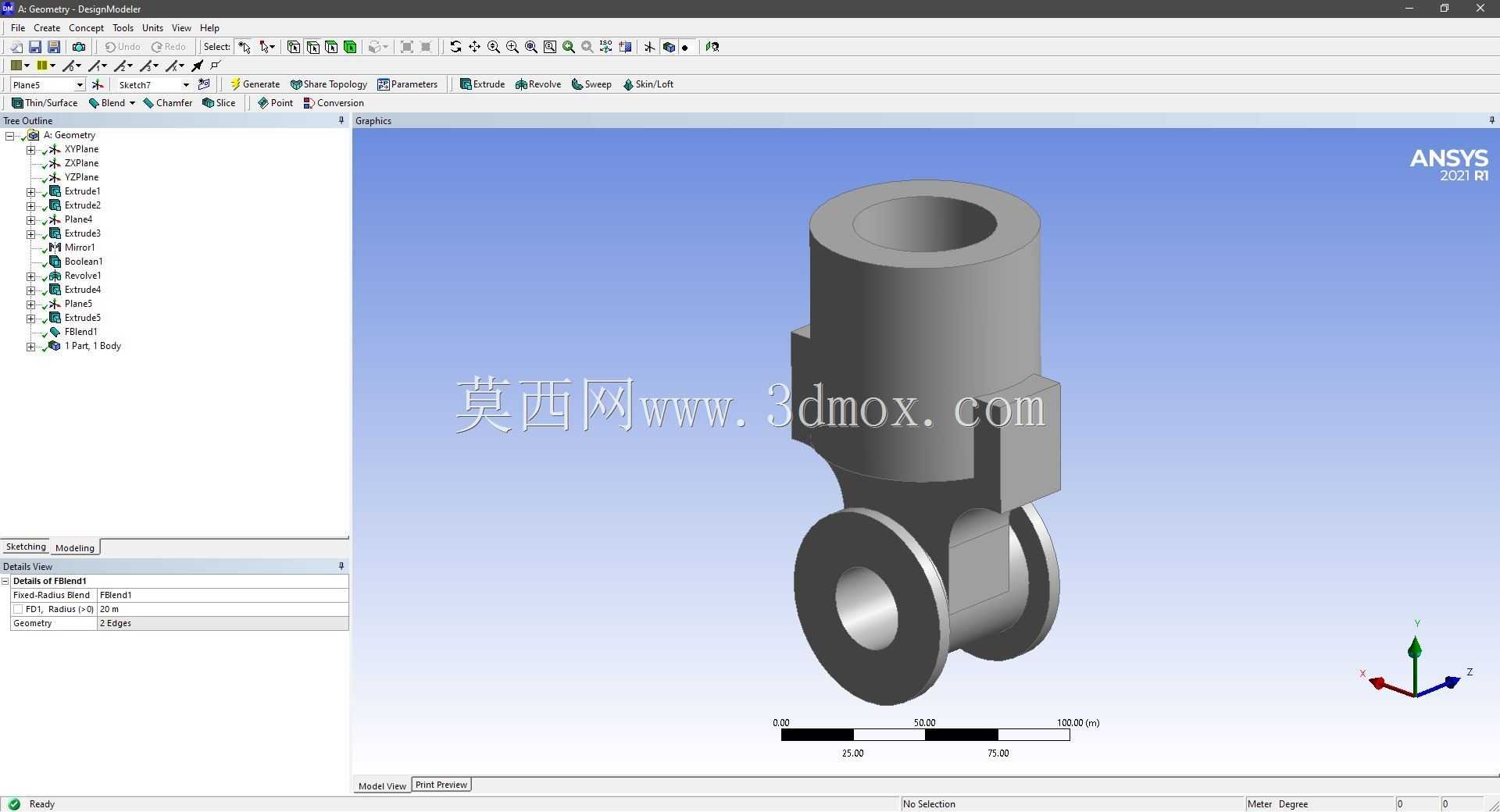Image resolution: width=1500 pixels, height=812 pixels.
Task: Open the Plane5 active plane dropdown
Action: click(80, 84)
